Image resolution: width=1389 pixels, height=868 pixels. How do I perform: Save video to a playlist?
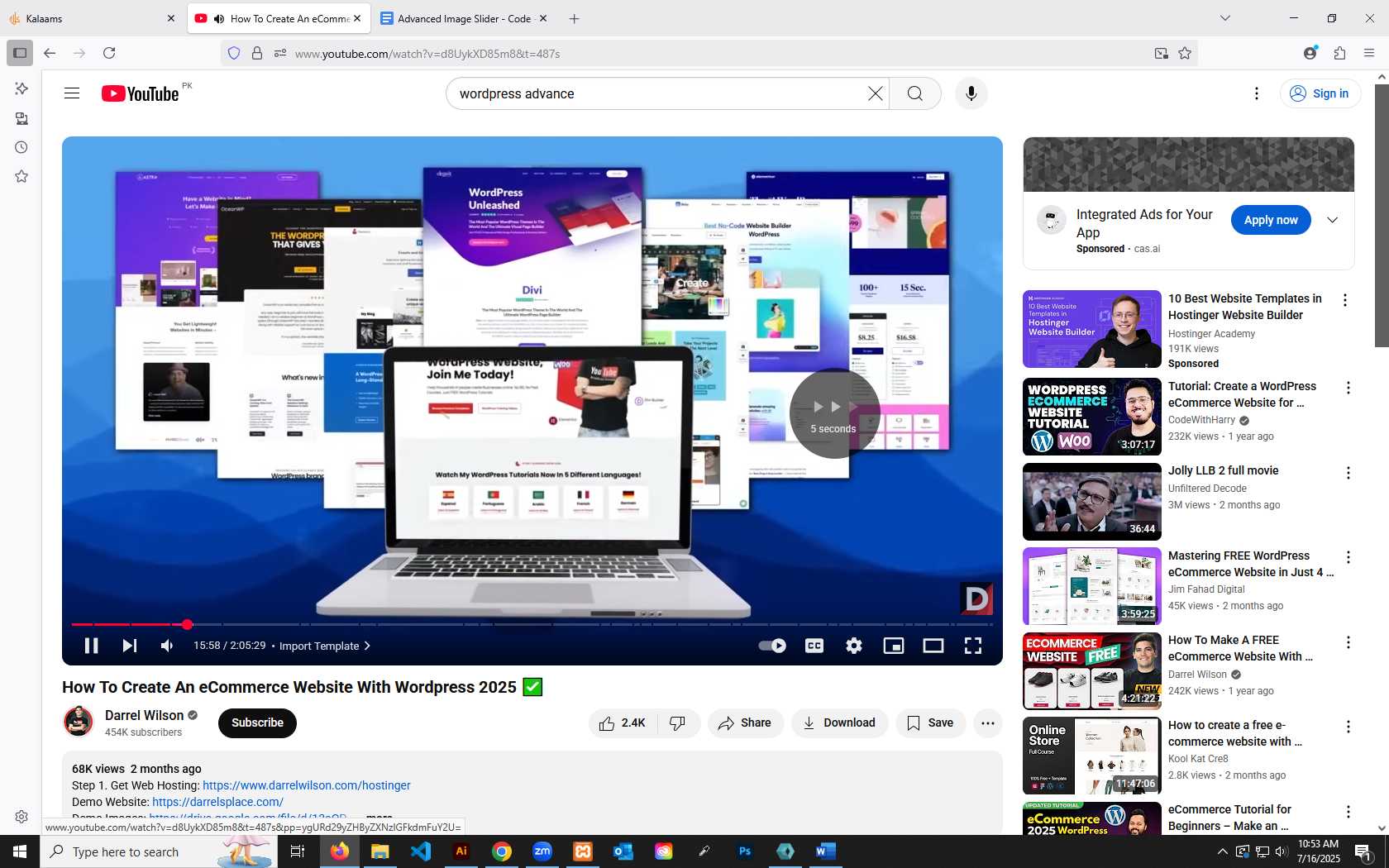click(x=930, y=723)
